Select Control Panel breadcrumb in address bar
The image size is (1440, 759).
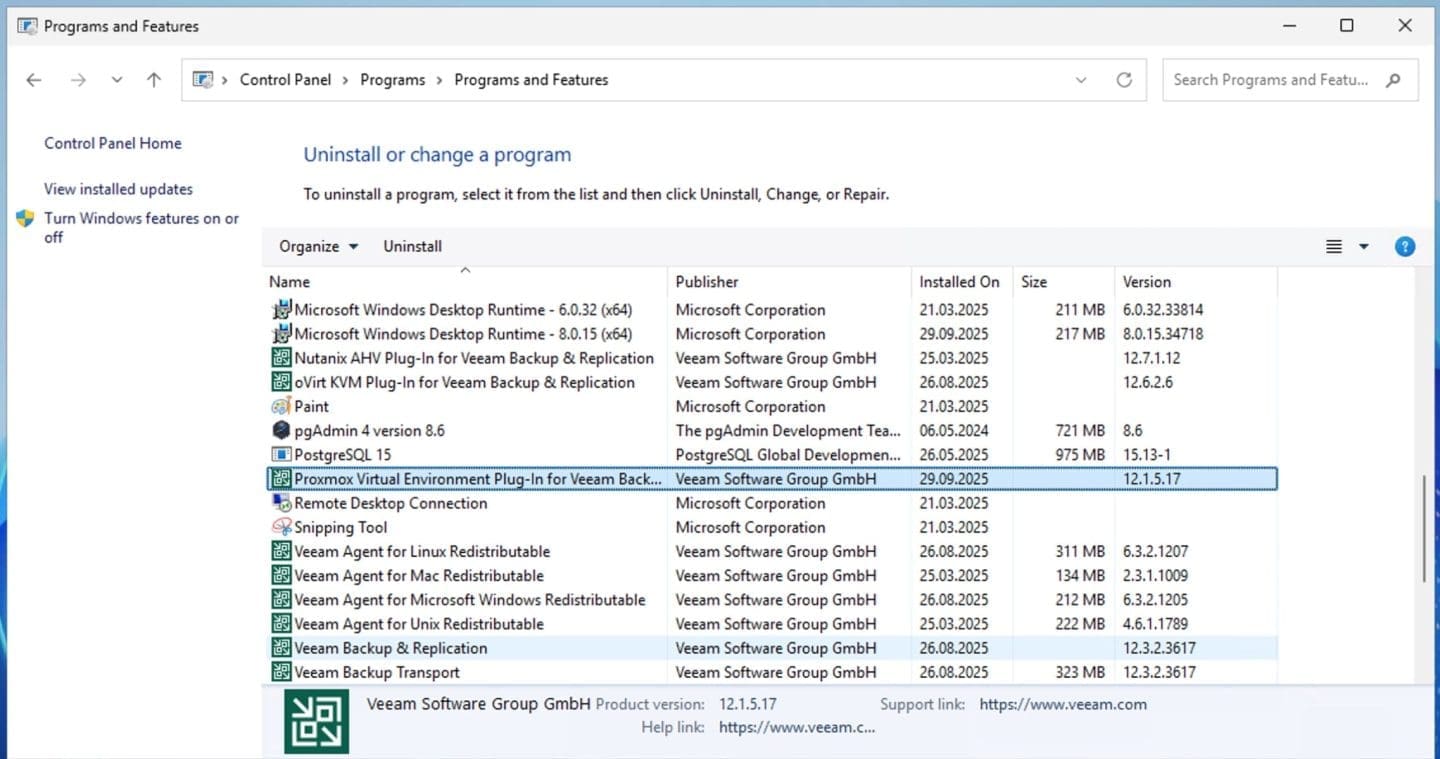click(x=285, y=80)
